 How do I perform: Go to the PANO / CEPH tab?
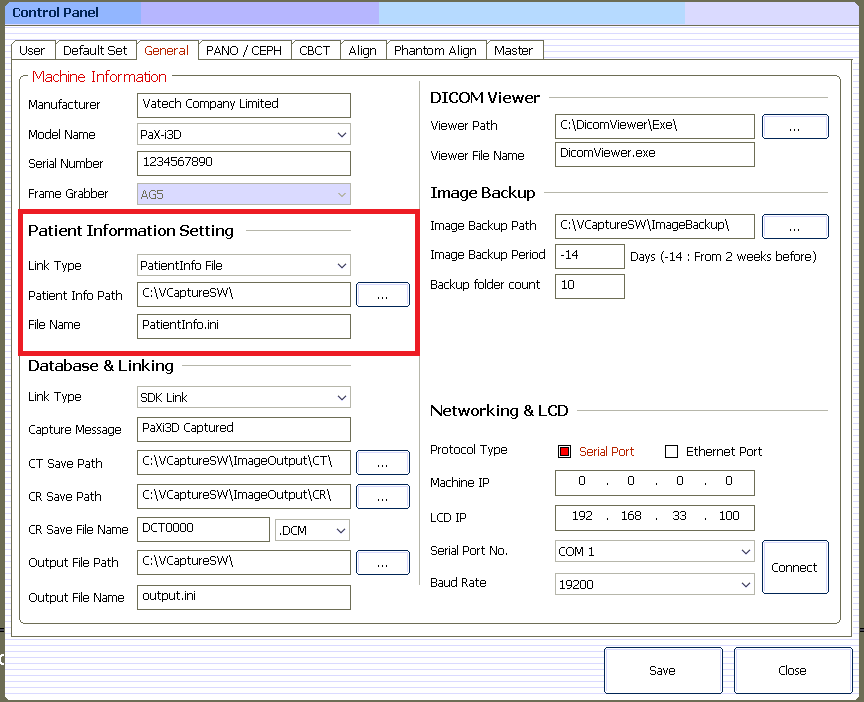pos(244,50)
